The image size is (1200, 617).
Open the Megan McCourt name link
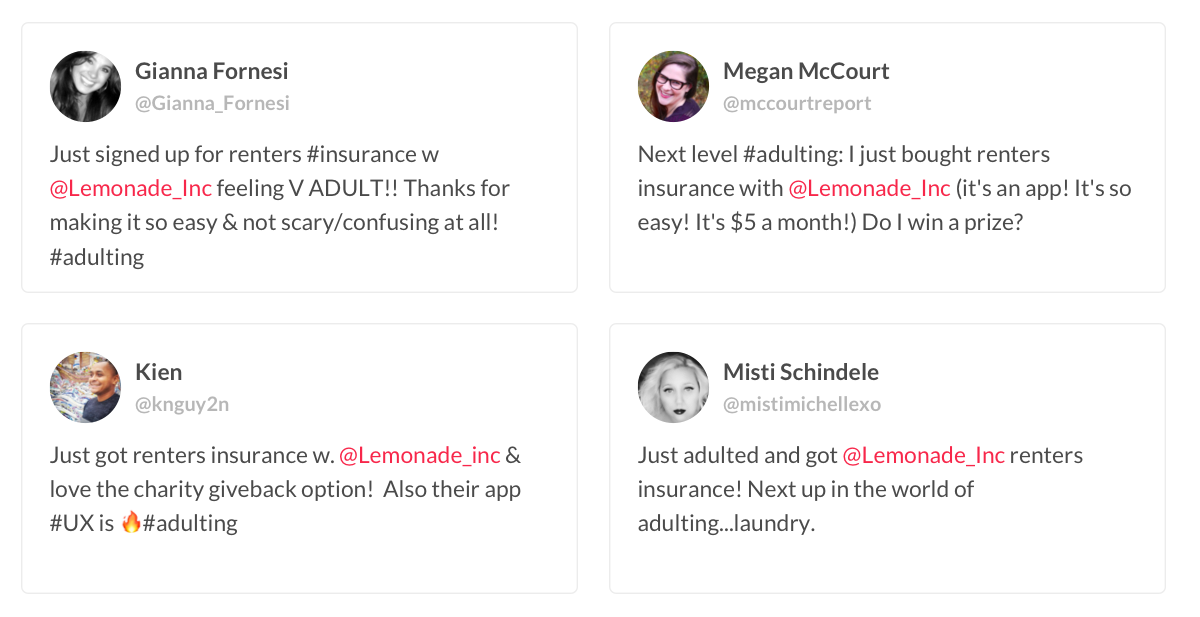tap(805, 71)
